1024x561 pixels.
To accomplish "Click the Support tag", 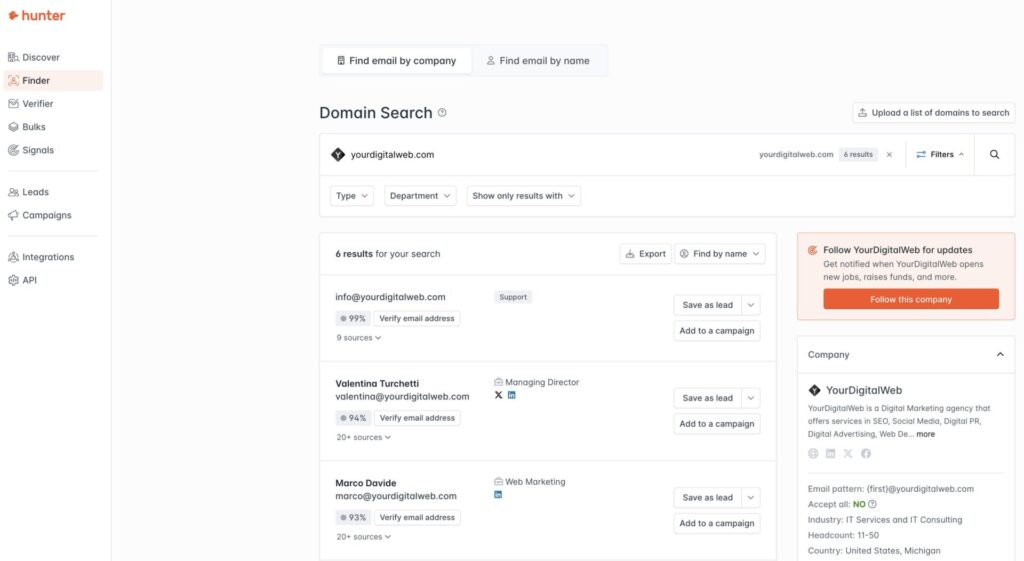I will (513, 297).
